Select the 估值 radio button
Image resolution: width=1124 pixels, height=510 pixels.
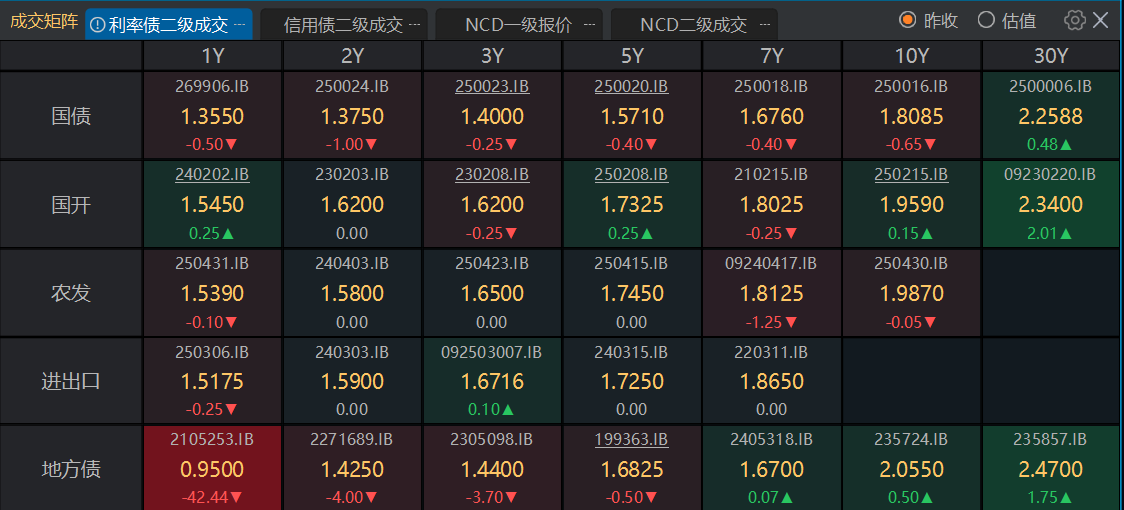click(986, 20)
